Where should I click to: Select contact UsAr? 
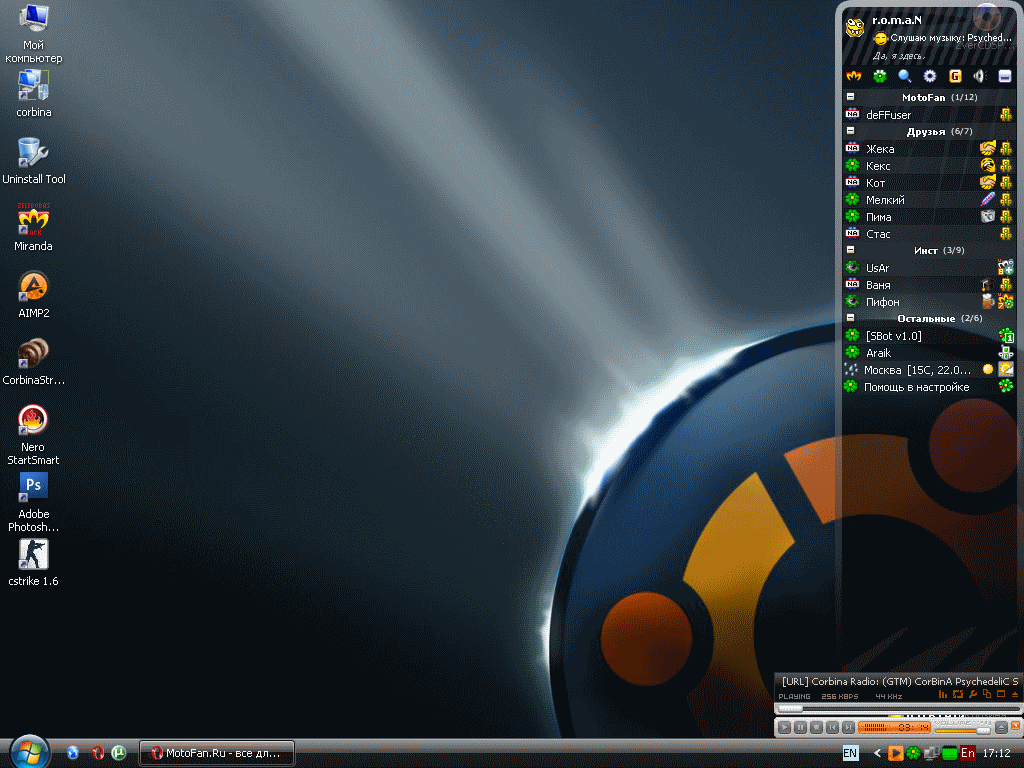click(929, 267)
